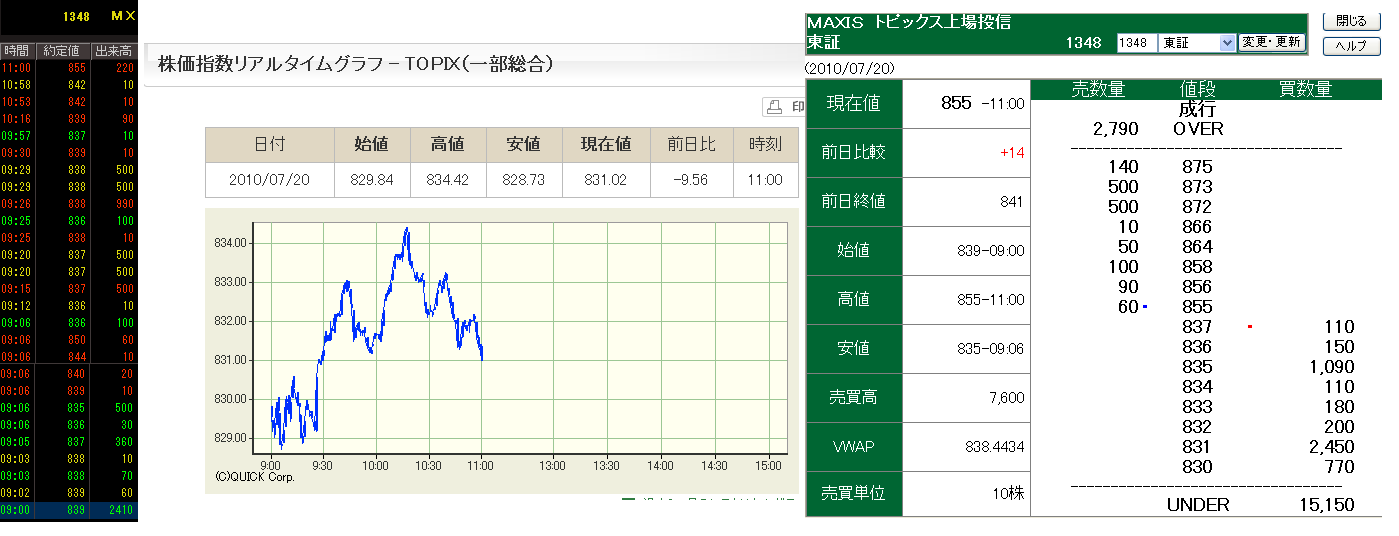Select the 09:05 row in the tick list

tap(69, 442)
